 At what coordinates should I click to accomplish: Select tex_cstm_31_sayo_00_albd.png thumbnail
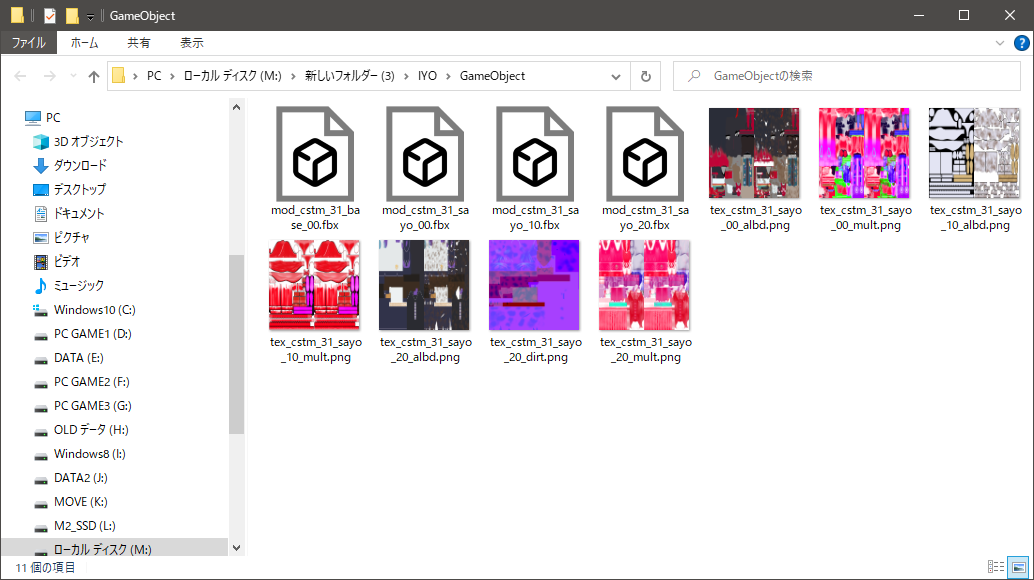pos(754,153)
